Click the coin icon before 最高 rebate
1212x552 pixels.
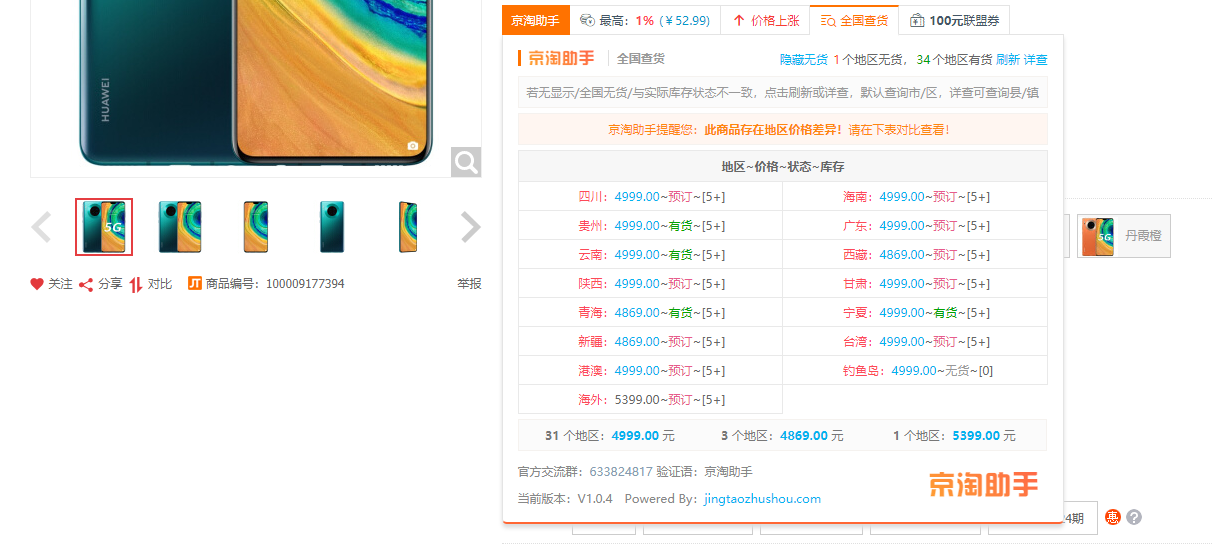coord(587,20)
